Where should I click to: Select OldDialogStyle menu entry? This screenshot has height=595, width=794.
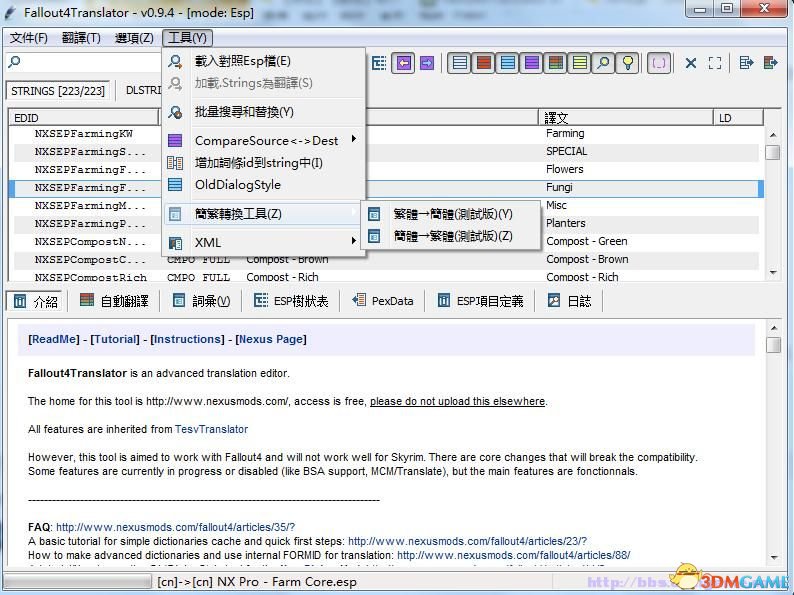point(264,185)
